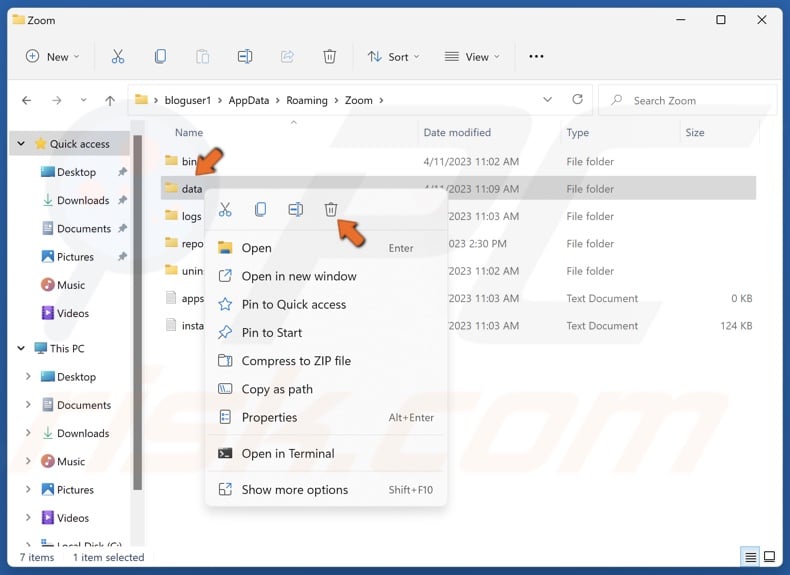
Task: Open the Sort dropdown
Action: pos(393,56)
